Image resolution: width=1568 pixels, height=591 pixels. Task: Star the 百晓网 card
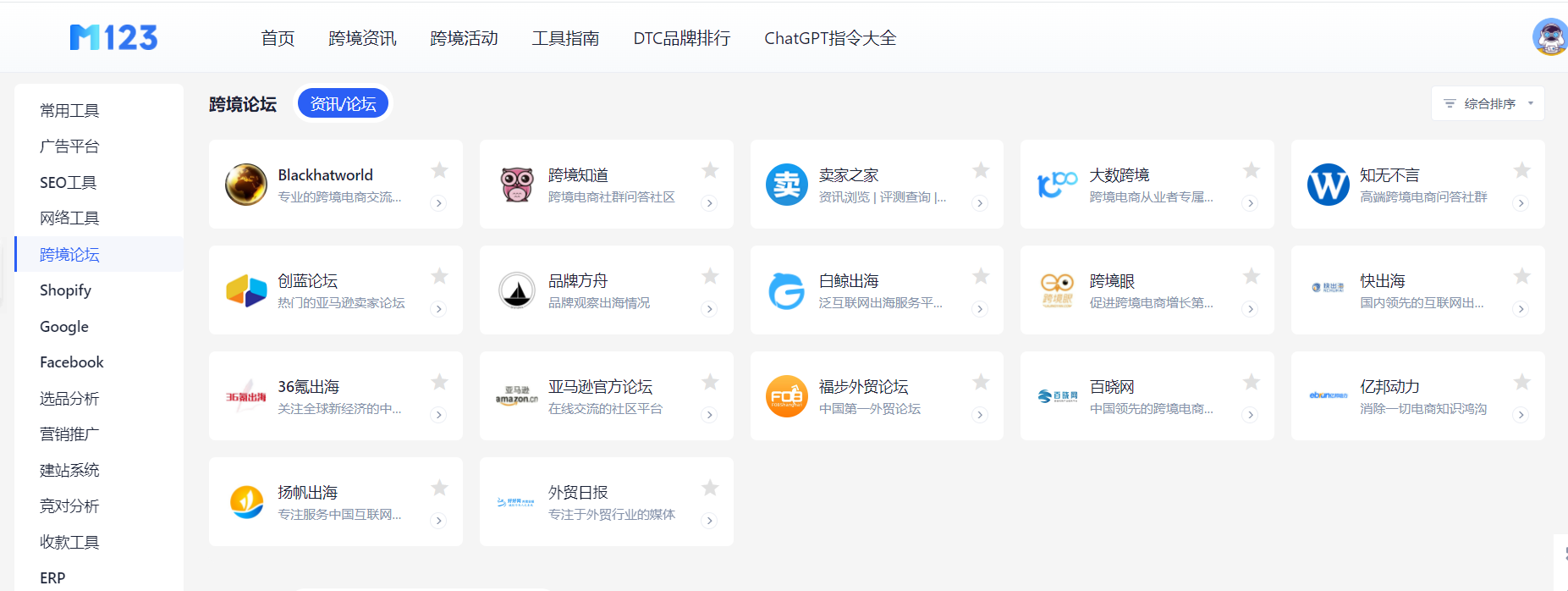click(x=1252, y=382)
